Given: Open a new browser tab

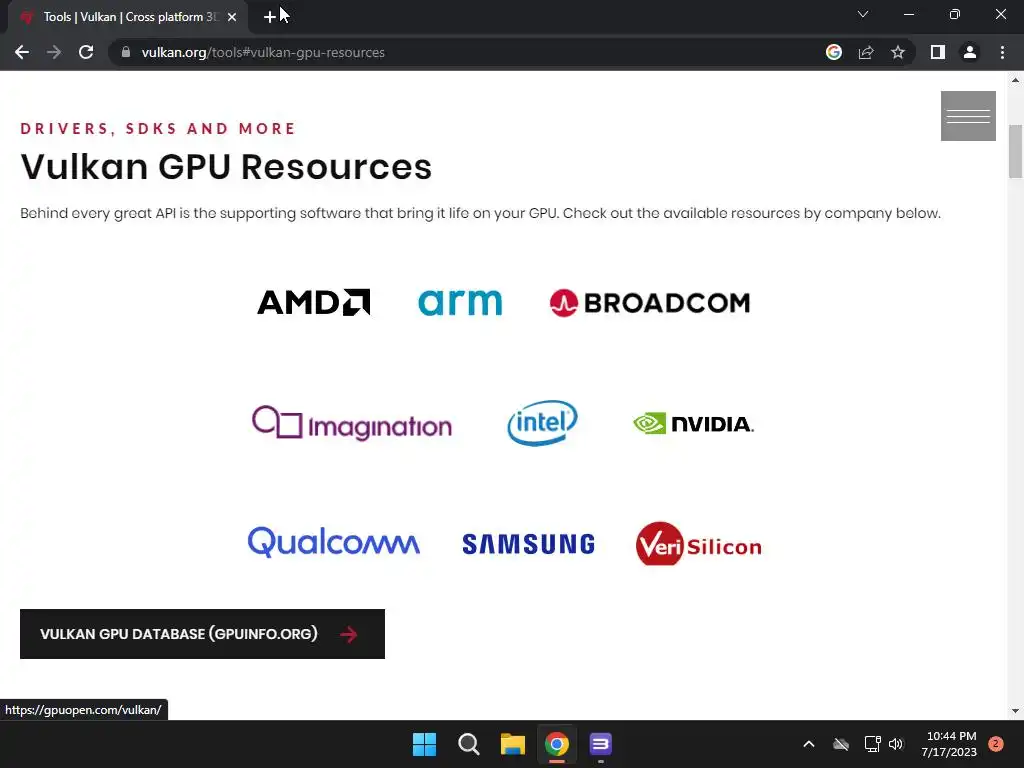Looking at the screenshot, I should coord(270,18).
